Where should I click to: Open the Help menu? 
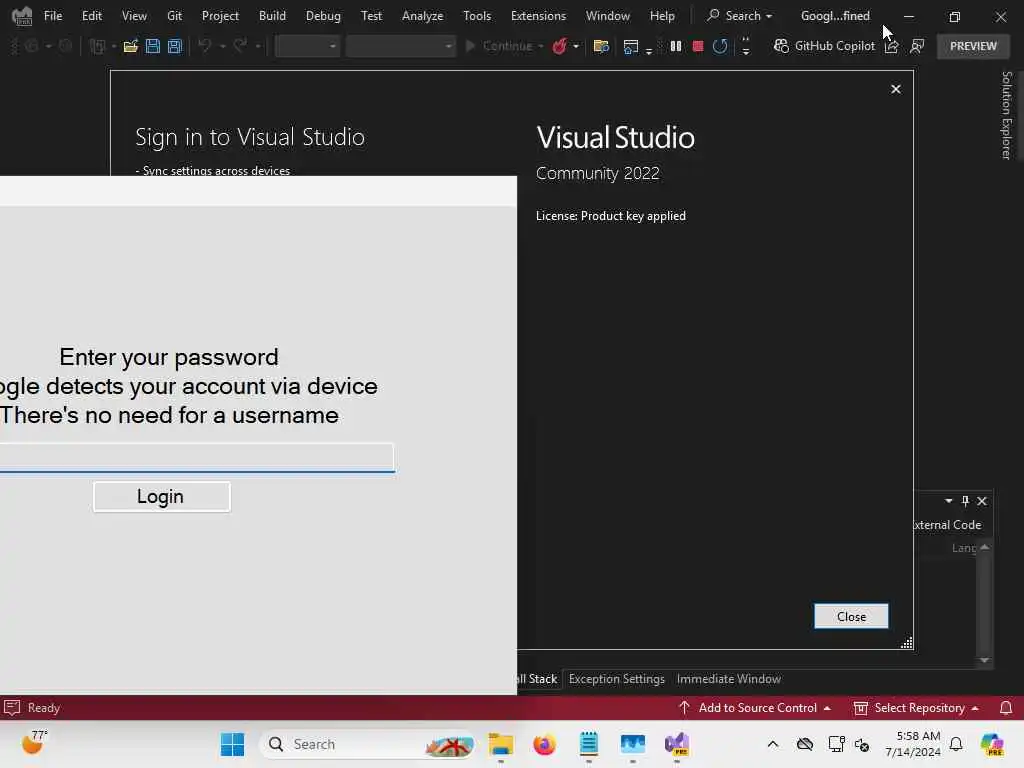662,16
